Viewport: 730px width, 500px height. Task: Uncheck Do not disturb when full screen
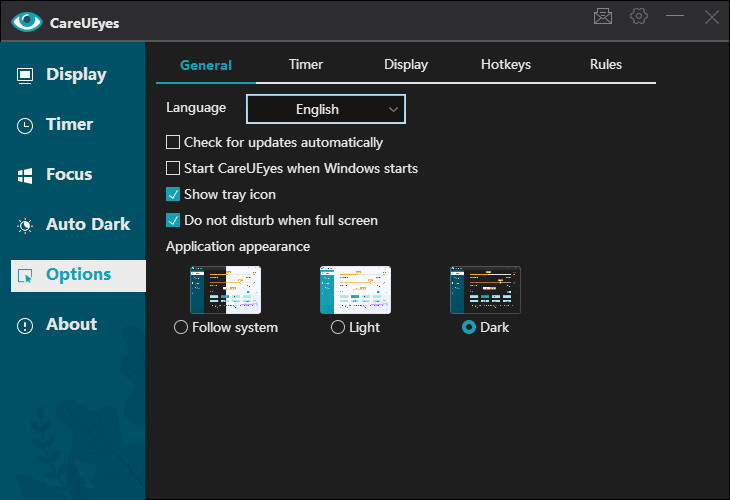173,220
